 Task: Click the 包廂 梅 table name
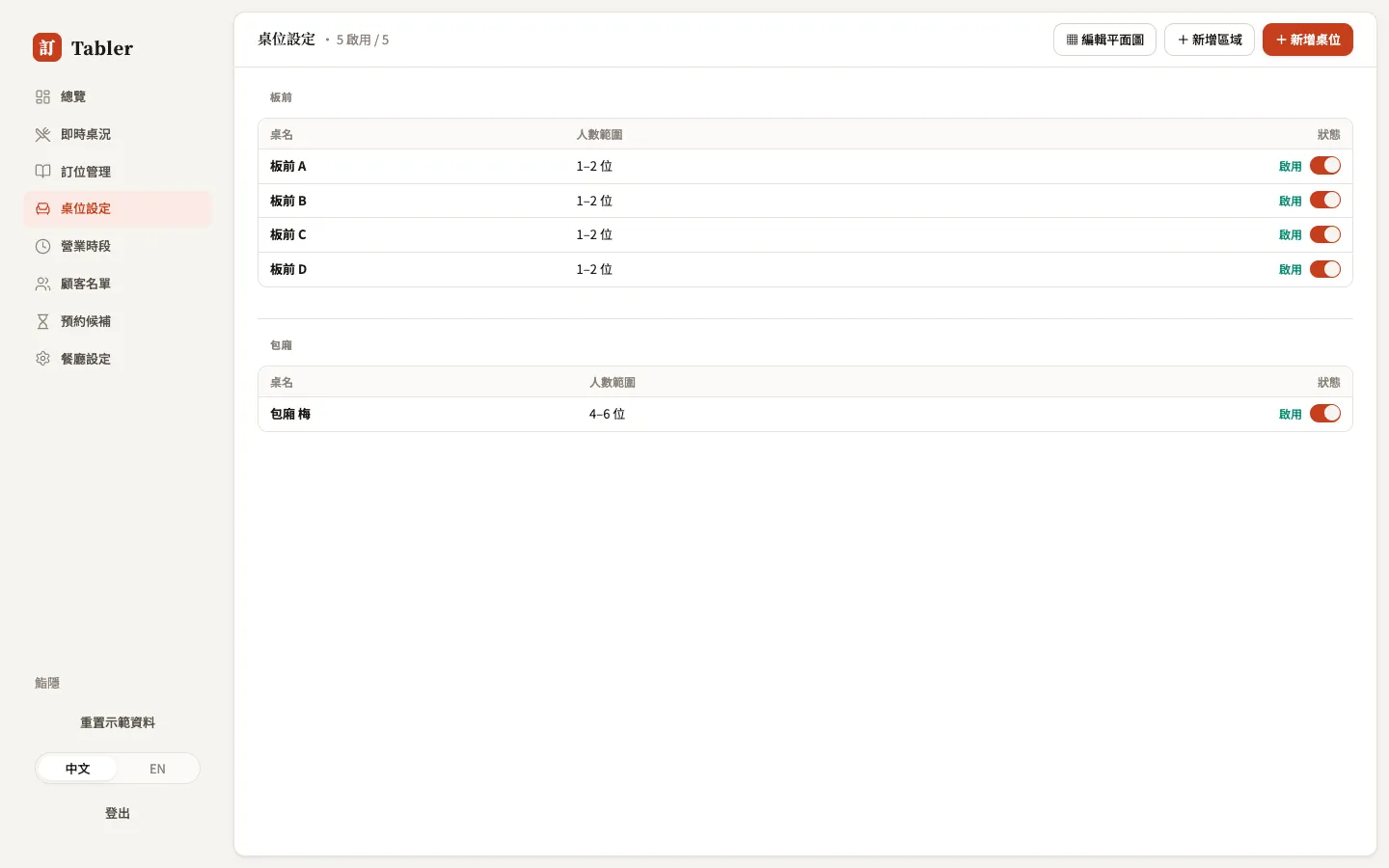coord(290,414)
